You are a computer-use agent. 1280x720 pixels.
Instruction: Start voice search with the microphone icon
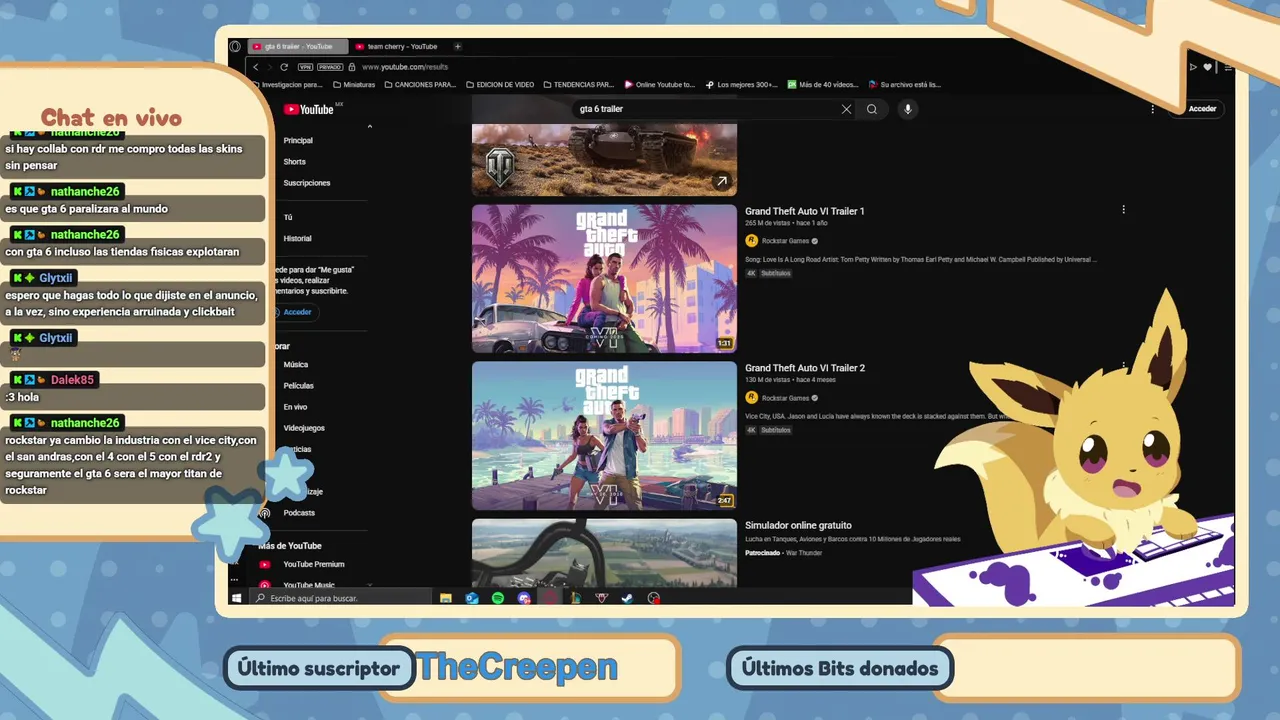coord(907,109)
